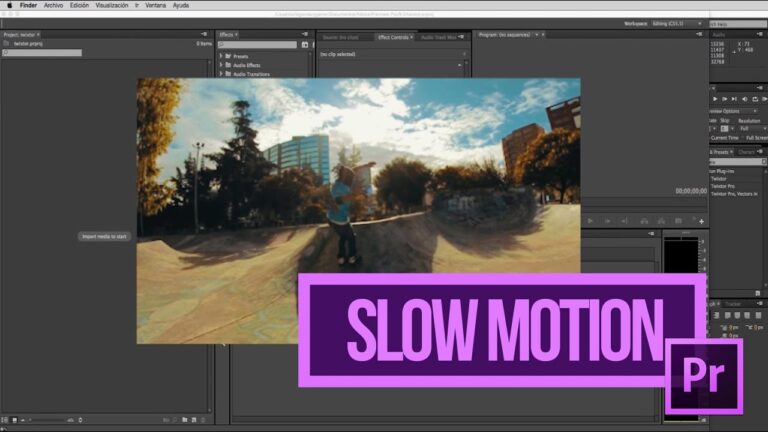
Task: Expand the Audio Effects folder
Action: click(221, 65)
